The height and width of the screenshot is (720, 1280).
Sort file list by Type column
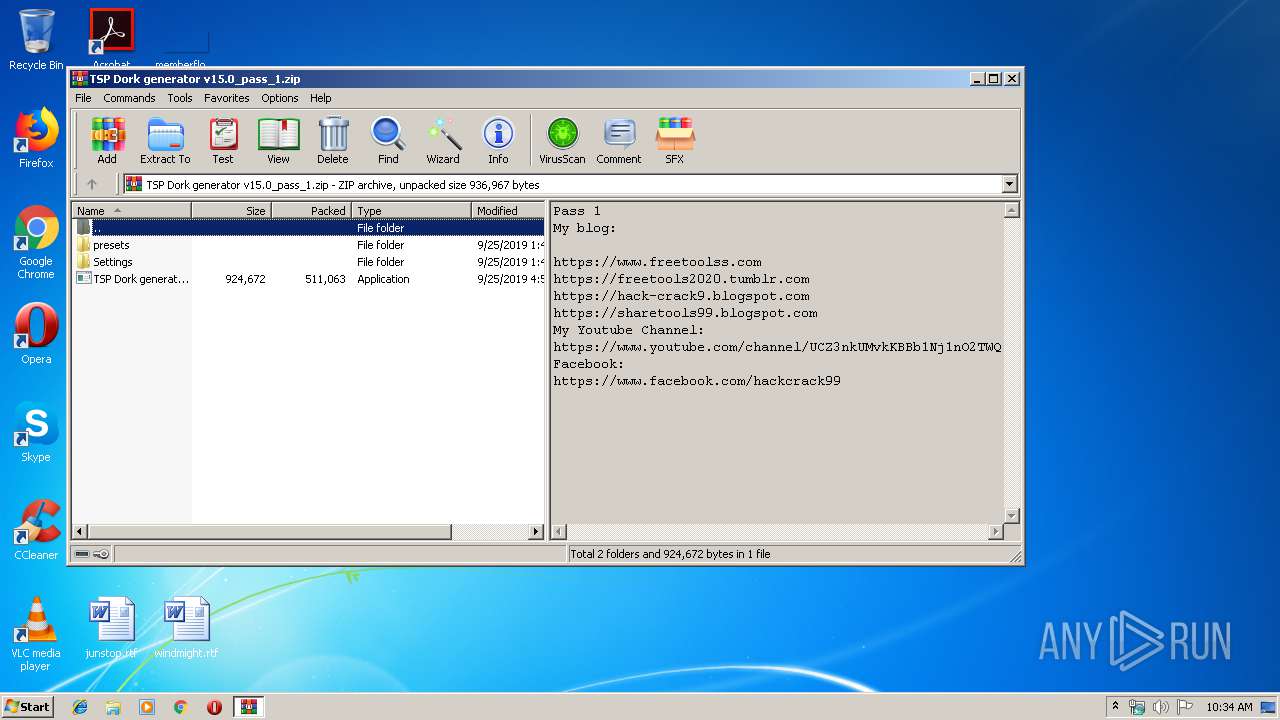coord(412,210)
